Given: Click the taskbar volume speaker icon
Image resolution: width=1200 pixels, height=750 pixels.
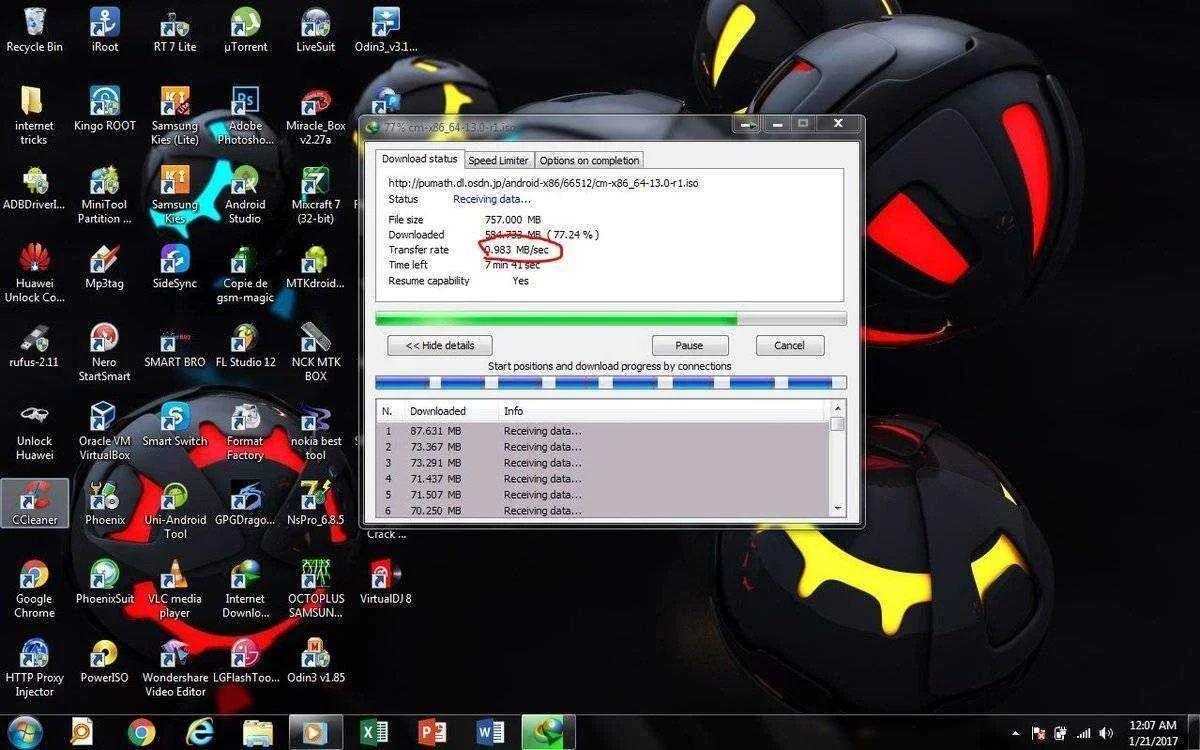Looking at the screenshot, I should click(x=1106, y=733).
